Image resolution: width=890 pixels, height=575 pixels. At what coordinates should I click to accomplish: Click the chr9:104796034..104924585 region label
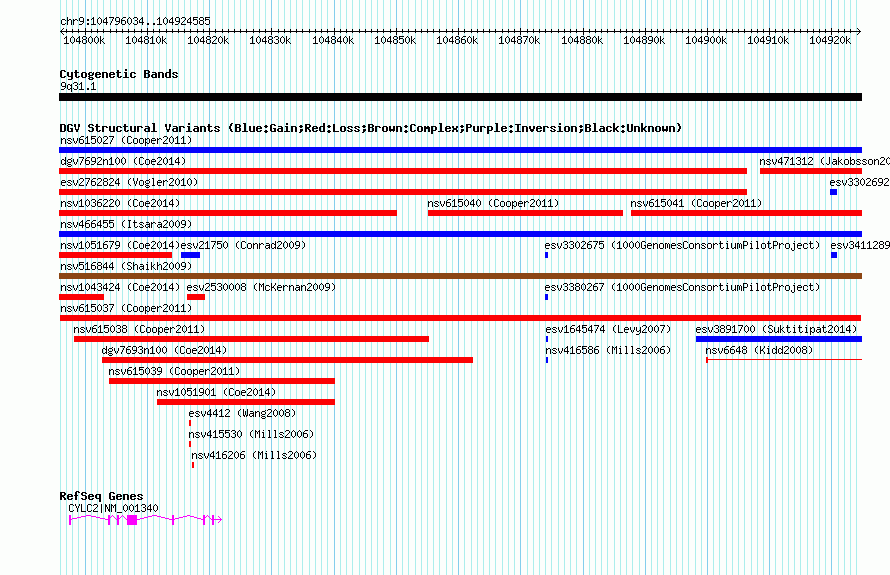click(x=135, y=21)
